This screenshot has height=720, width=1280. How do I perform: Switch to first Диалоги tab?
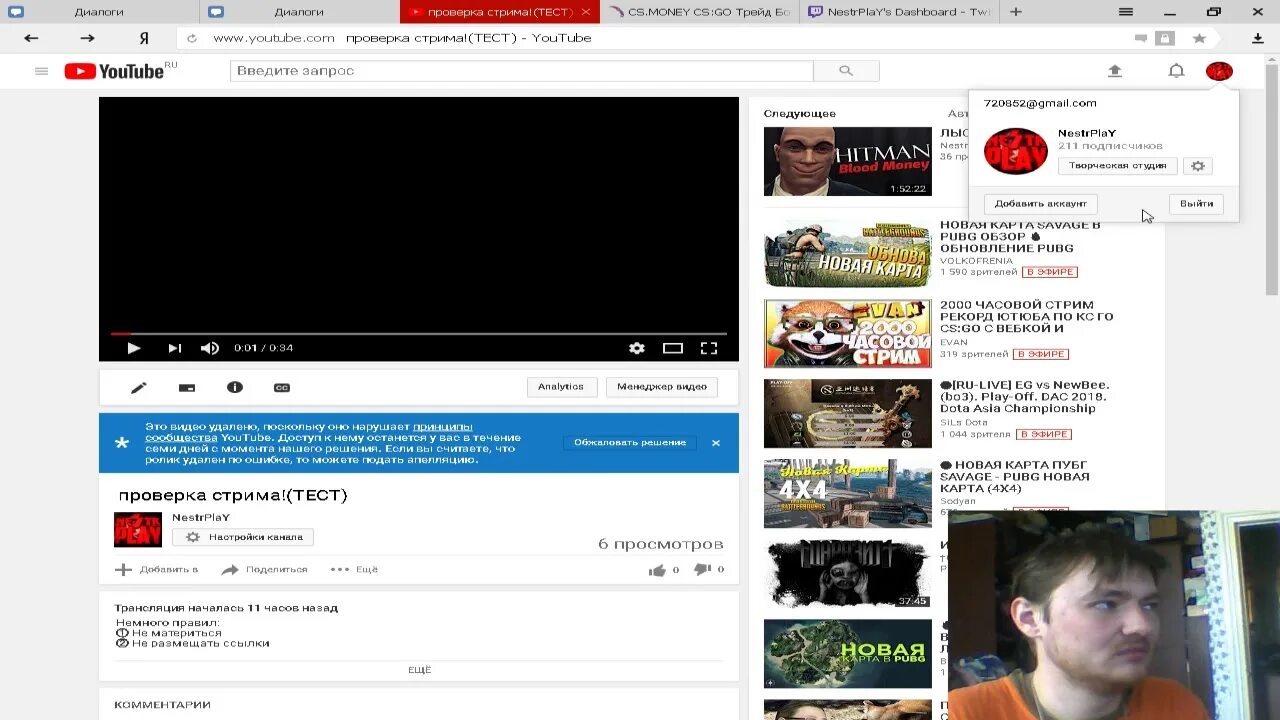[100, 12]
